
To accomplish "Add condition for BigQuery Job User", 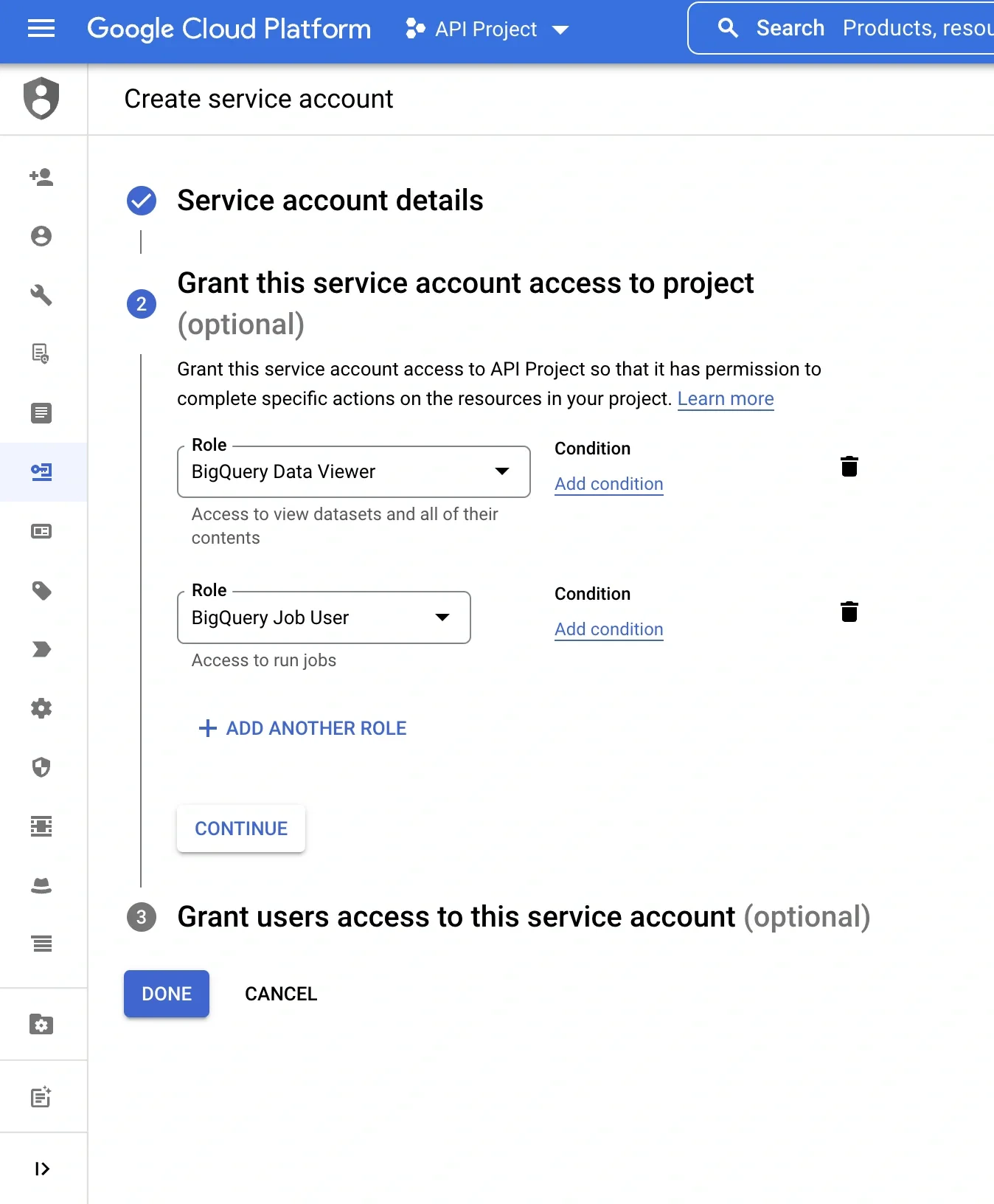I will tap(609, 629).
